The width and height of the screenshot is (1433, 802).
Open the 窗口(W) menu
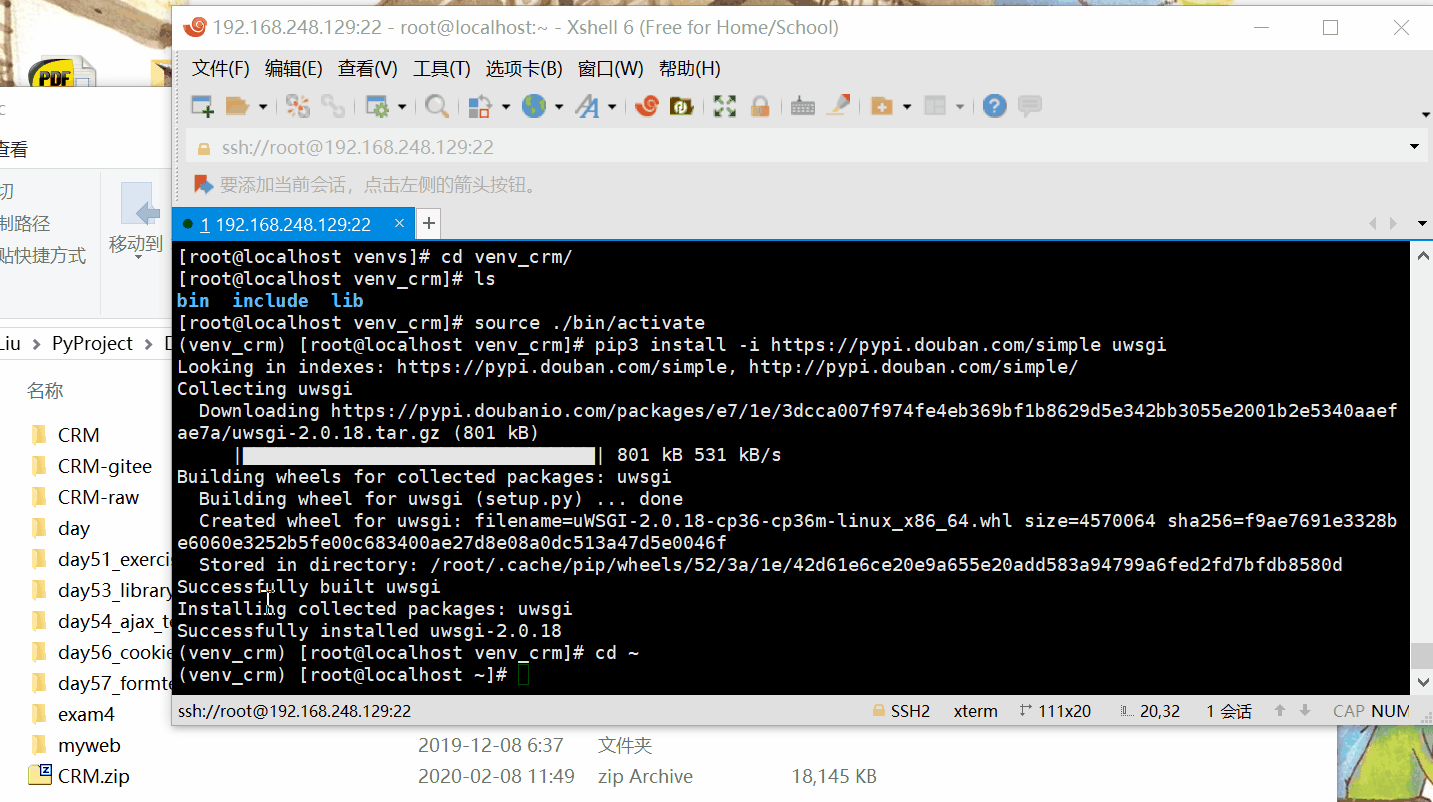point(611,69)
